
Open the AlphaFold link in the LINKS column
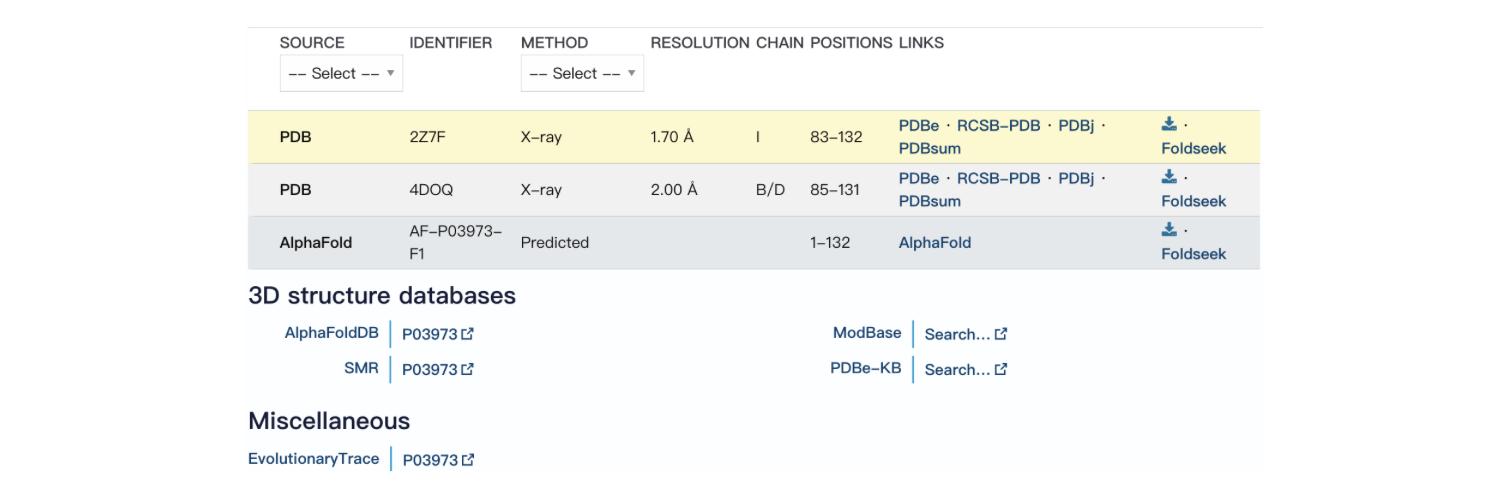[x=934, y=243]
